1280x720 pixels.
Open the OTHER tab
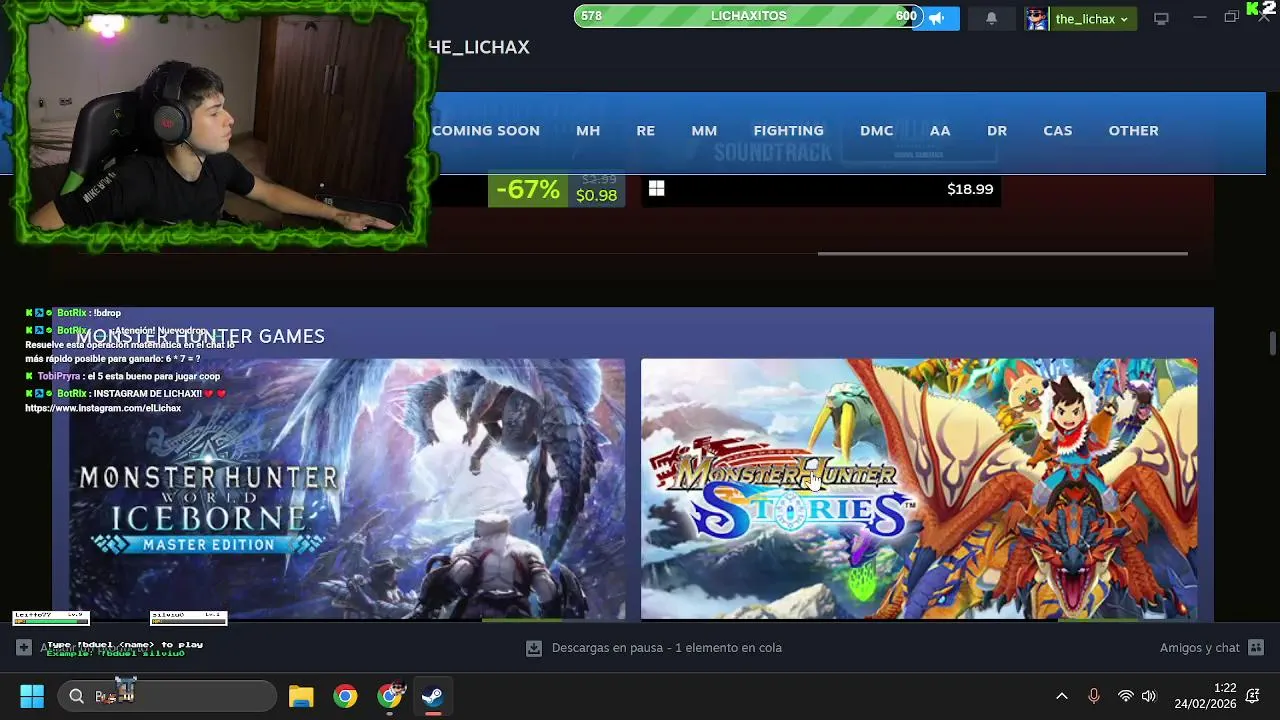(1134, 131)
